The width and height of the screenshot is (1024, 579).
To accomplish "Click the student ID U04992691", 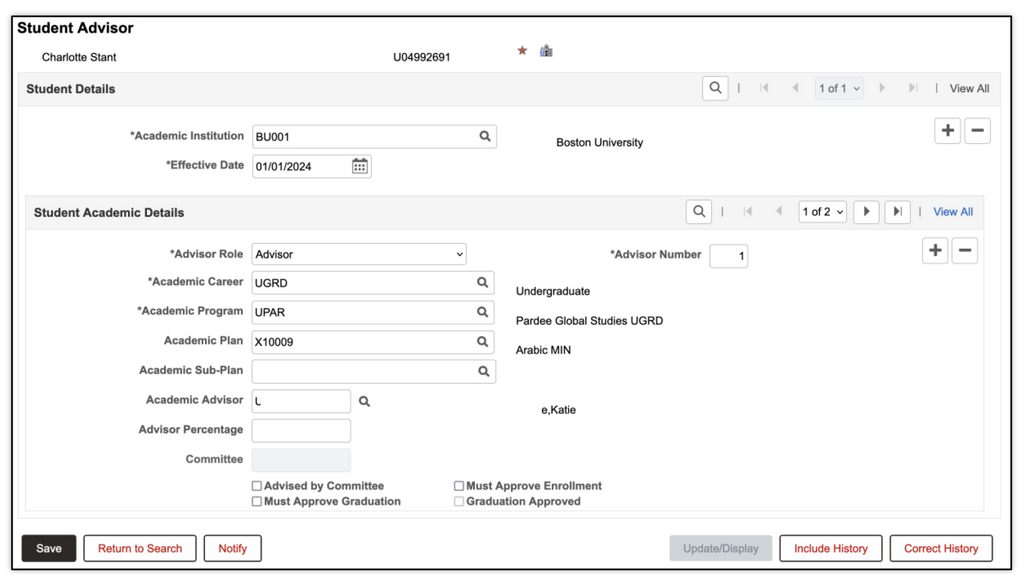I will 422,57.
